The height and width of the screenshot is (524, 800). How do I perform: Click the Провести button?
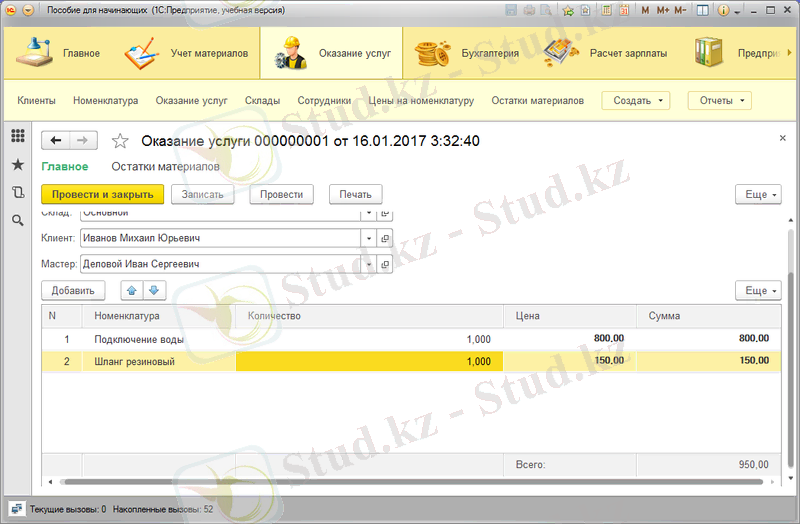click(x=282, y=194)
